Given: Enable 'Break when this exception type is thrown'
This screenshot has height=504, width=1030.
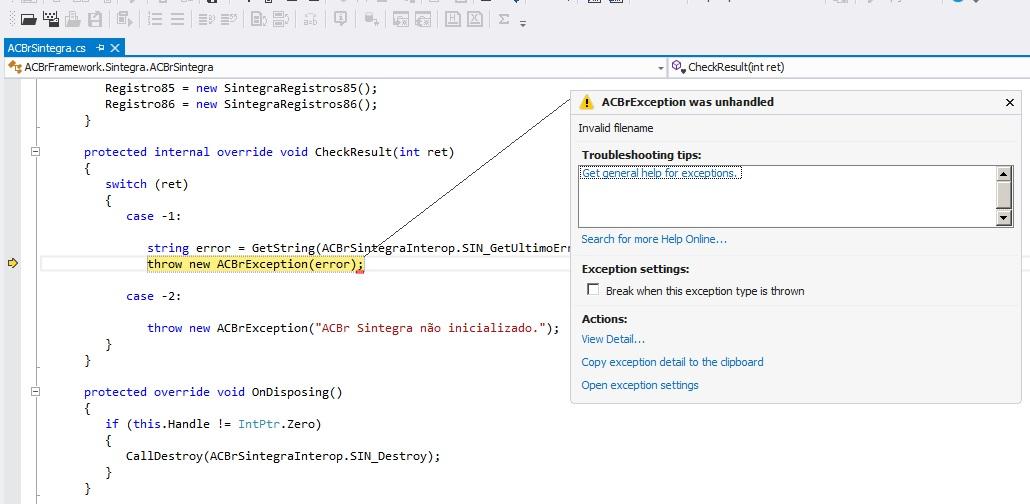Looking at the screenshot, I should tap(593, 290).
